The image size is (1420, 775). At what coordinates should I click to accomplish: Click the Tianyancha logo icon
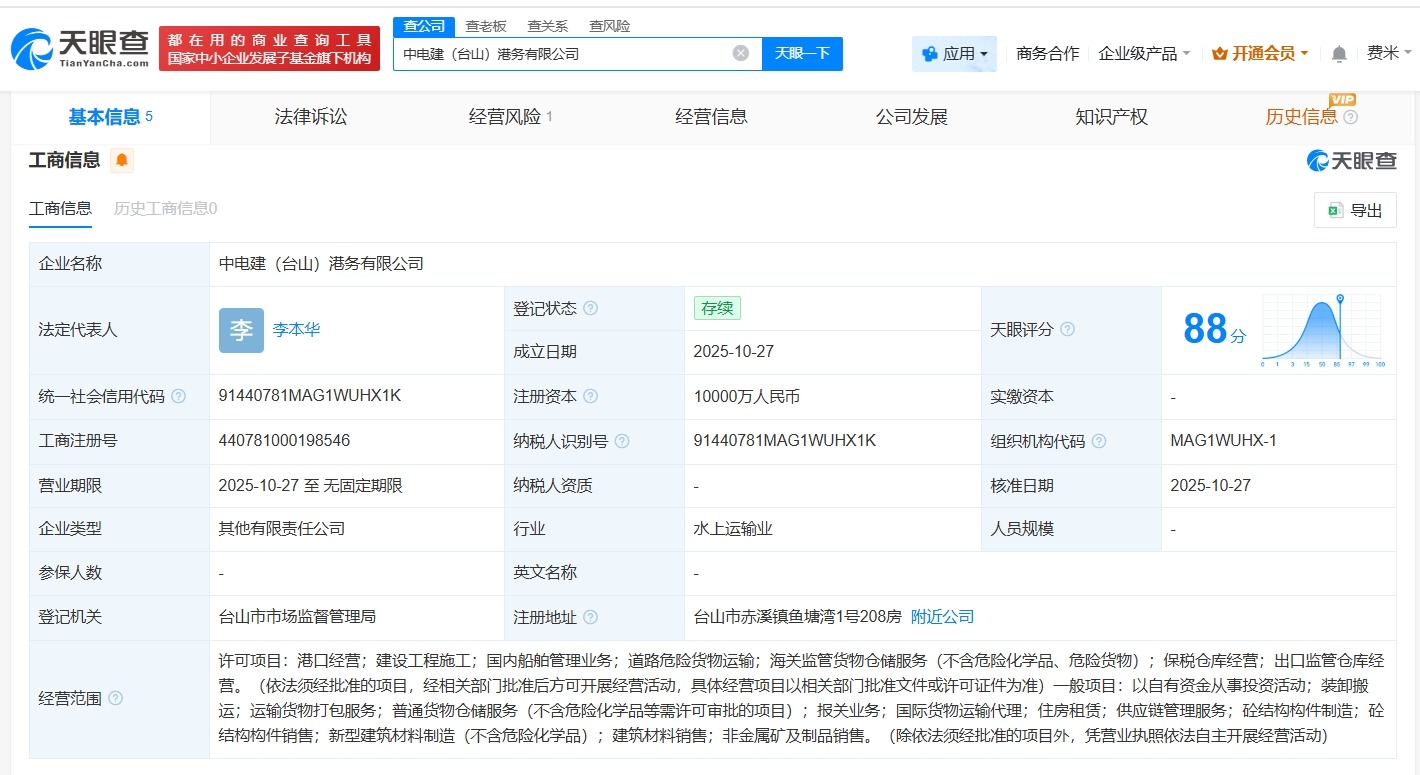34,47
